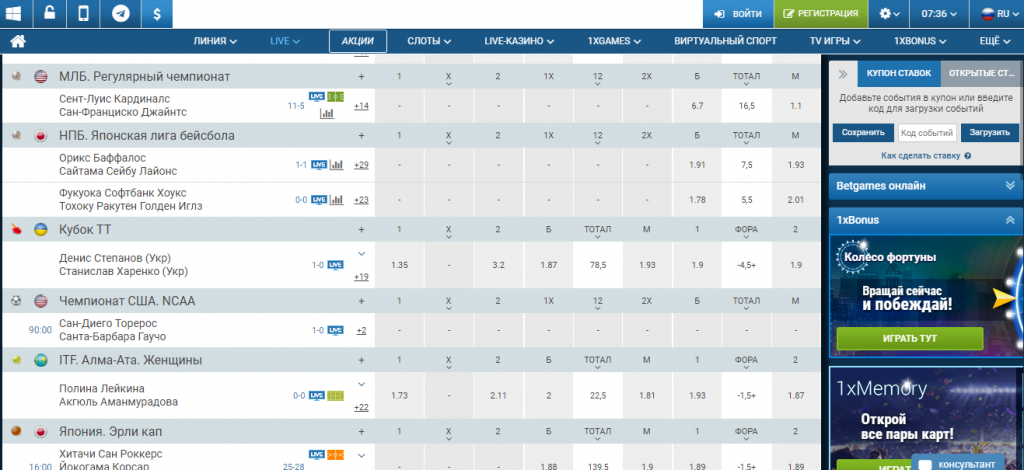Screen dimensions: 1024x470
Task: Open green field tracker for Сент-Луис Кардиналс
Action: [x=335, y=97]
